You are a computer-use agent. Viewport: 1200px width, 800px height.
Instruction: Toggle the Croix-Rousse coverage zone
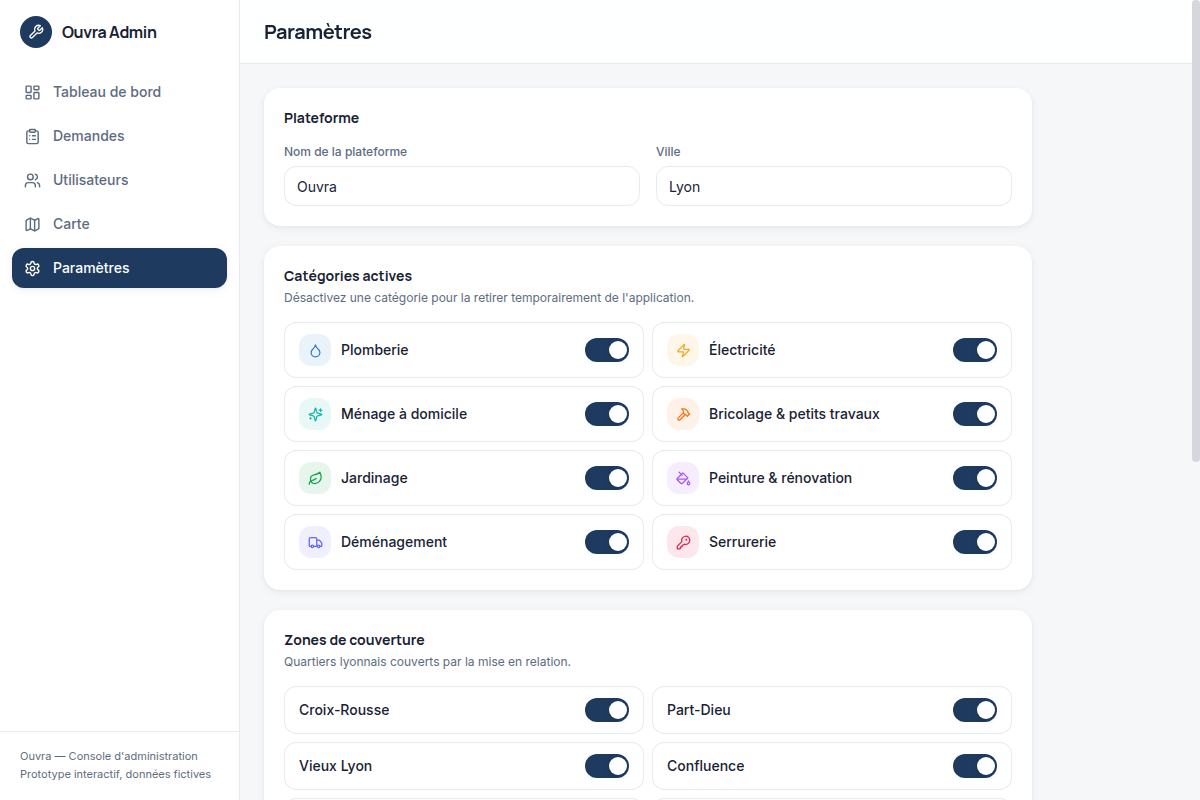point(607,710)
